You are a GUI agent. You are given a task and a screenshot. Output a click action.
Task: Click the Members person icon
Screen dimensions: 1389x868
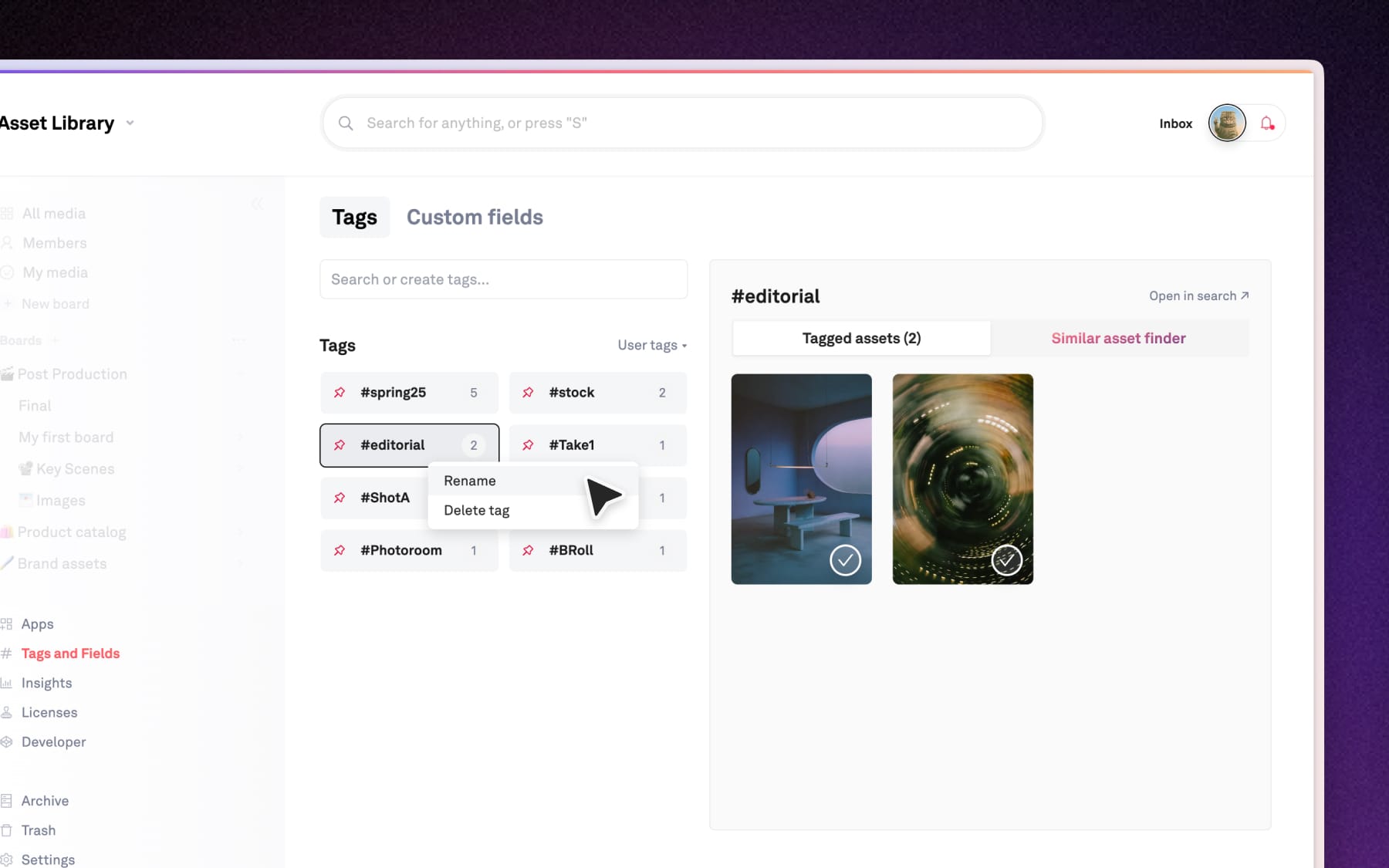pyautogui.click(x=7, y=243)
